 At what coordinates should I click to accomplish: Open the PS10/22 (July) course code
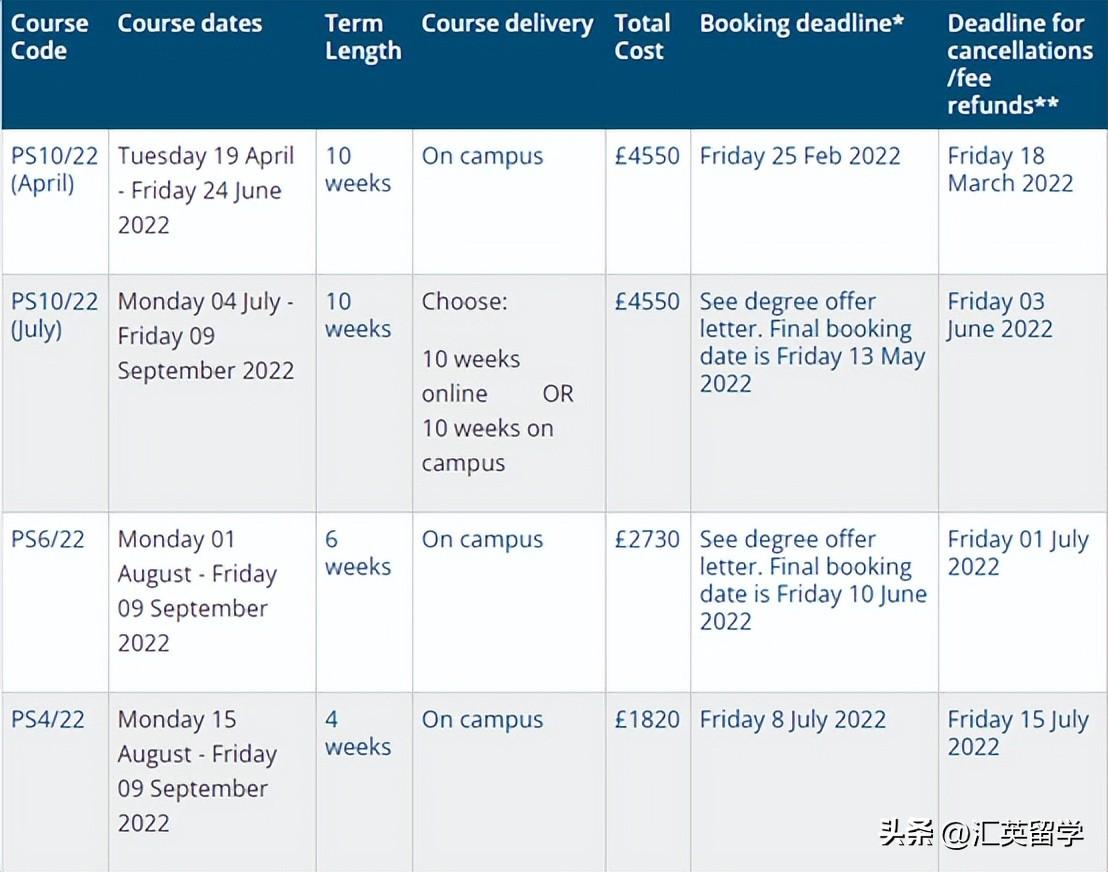pos(54,315)
